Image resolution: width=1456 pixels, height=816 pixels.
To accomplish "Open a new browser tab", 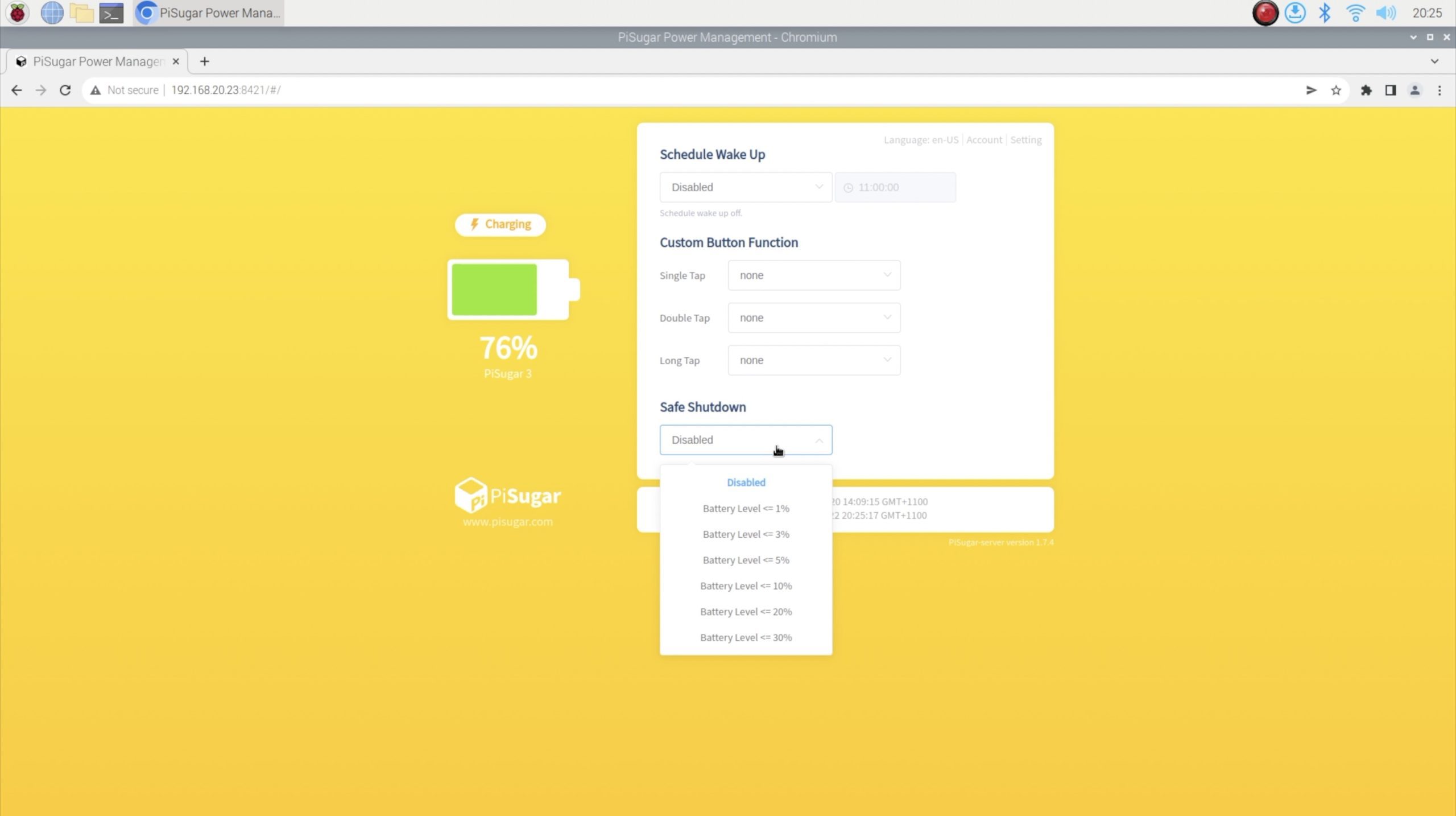I will tap(204, 61).
